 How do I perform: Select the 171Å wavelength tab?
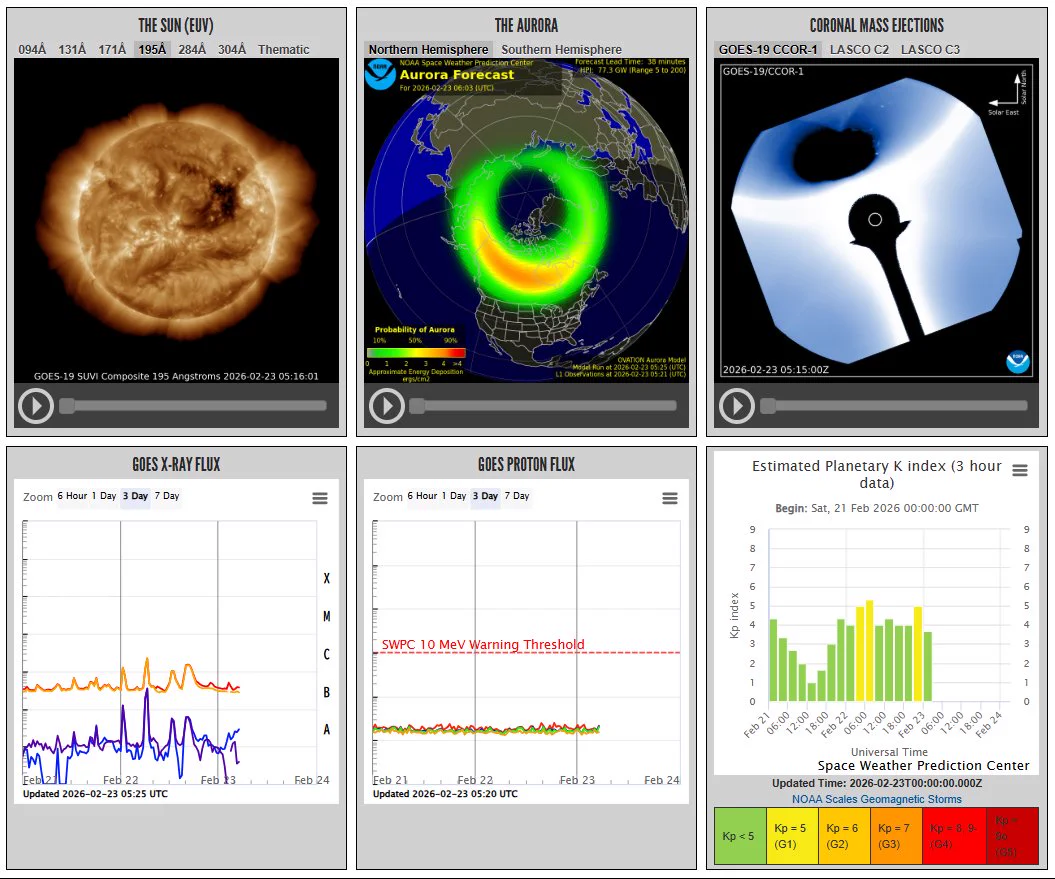point(112,49)
